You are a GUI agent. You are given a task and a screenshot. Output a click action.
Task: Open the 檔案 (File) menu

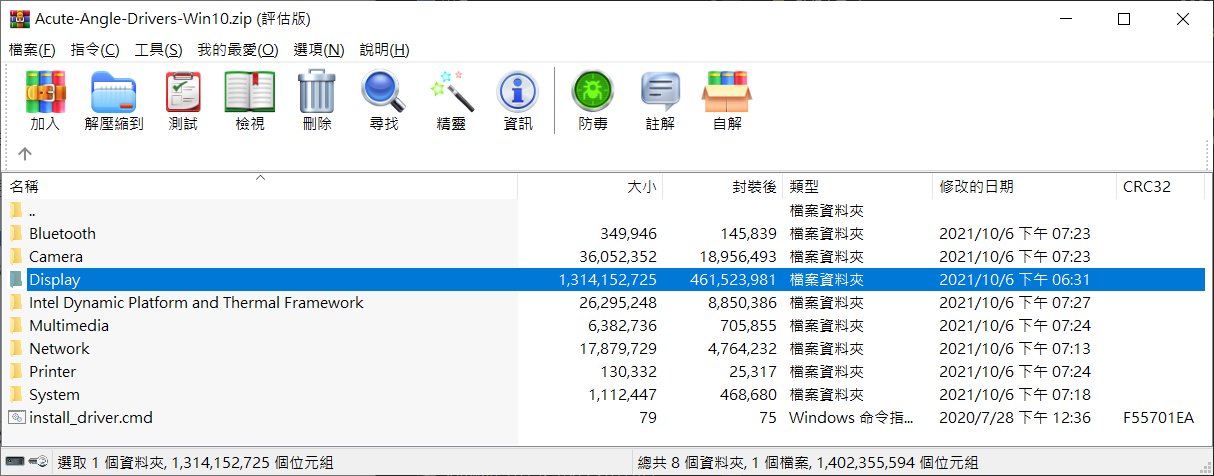pyautogui.click(x=31, y=50)
